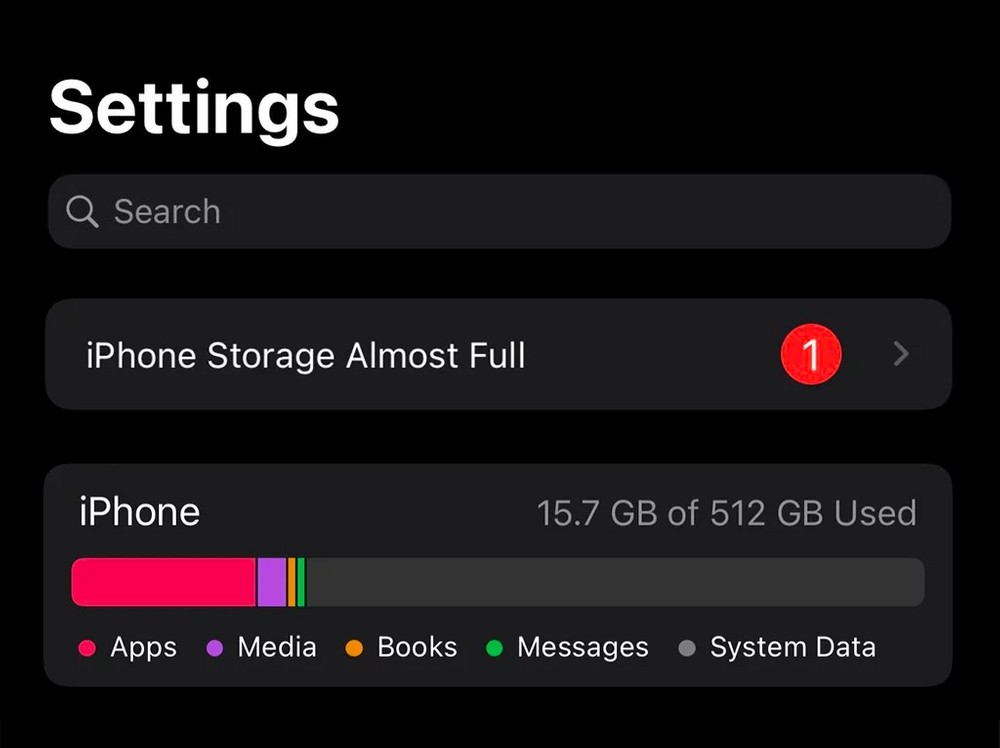Tap the red notification badge

coord(811,354)
